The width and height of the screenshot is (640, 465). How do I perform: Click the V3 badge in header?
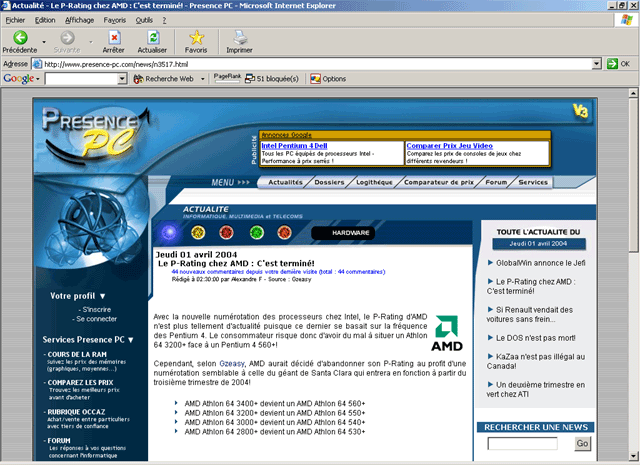coord(580,111)
